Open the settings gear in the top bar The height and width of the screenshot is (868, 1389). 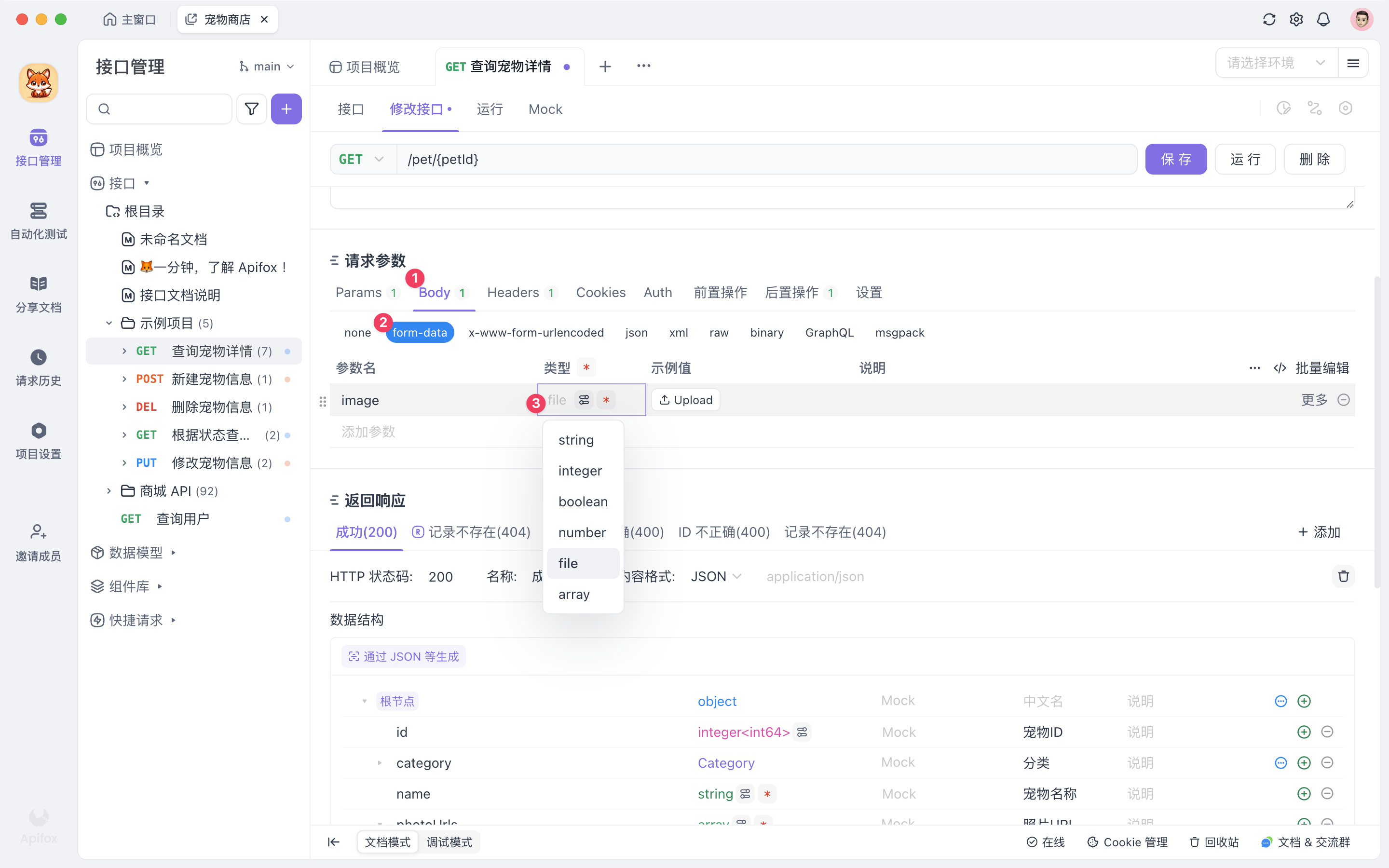click(1296, 19)
